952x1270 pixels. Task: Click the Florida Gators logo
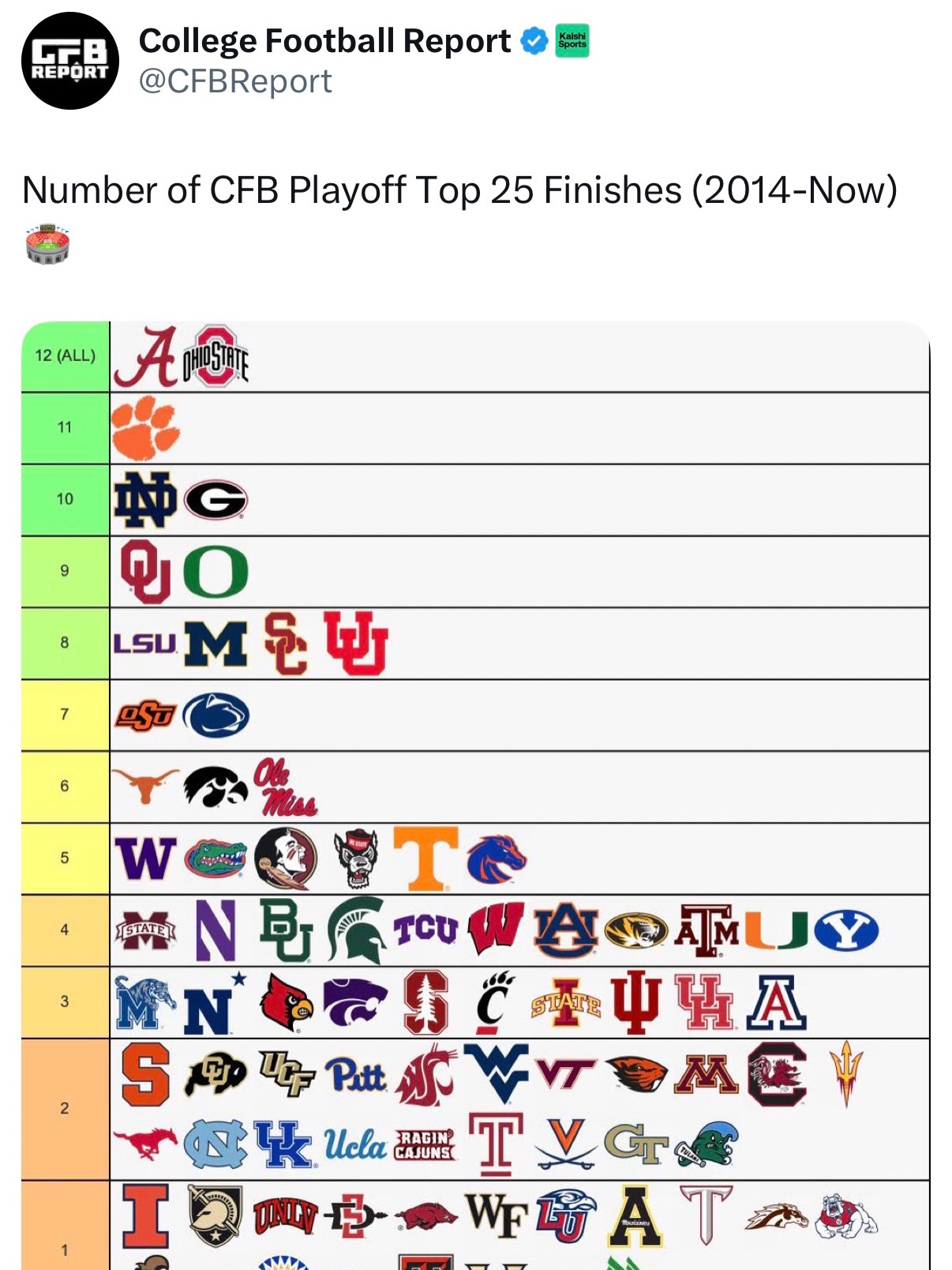click(216, 859)
